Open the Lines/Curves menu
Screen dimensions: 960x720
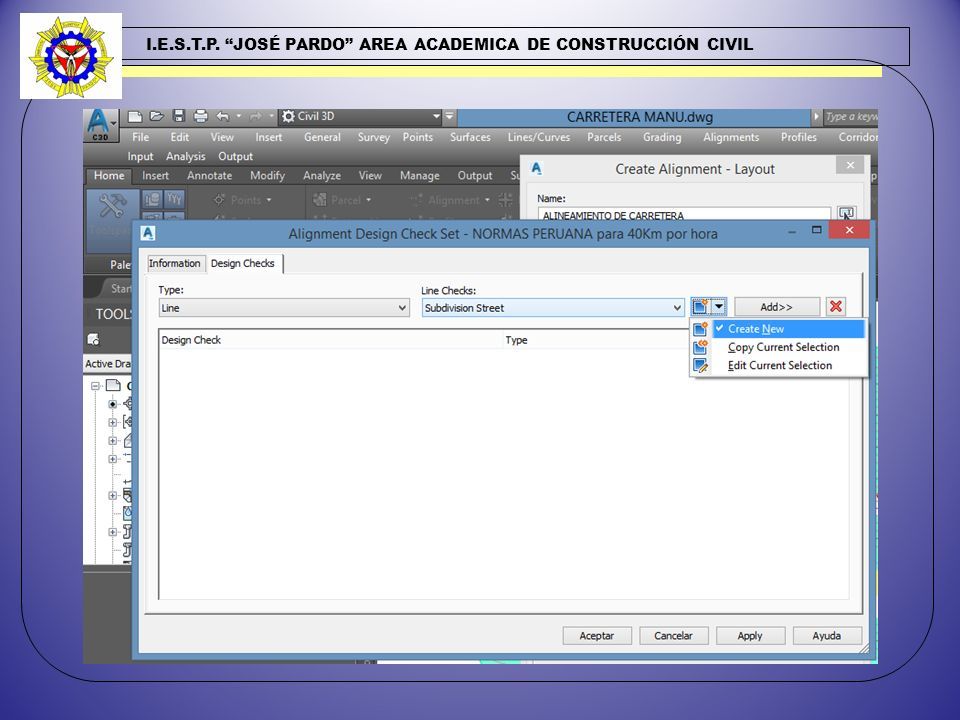[539, 137]
